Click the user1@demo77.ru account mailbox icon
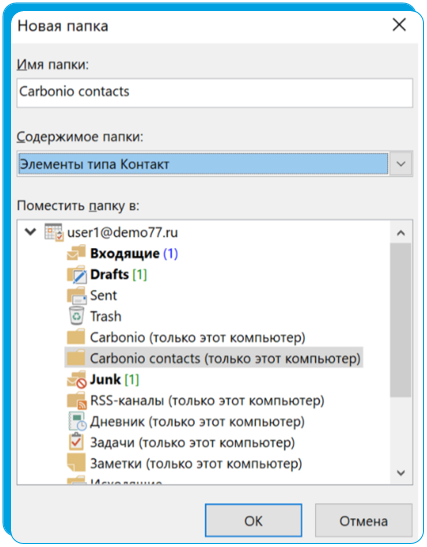Image resolution: width=427 pixels, height=547 pixels. (54, 232)
